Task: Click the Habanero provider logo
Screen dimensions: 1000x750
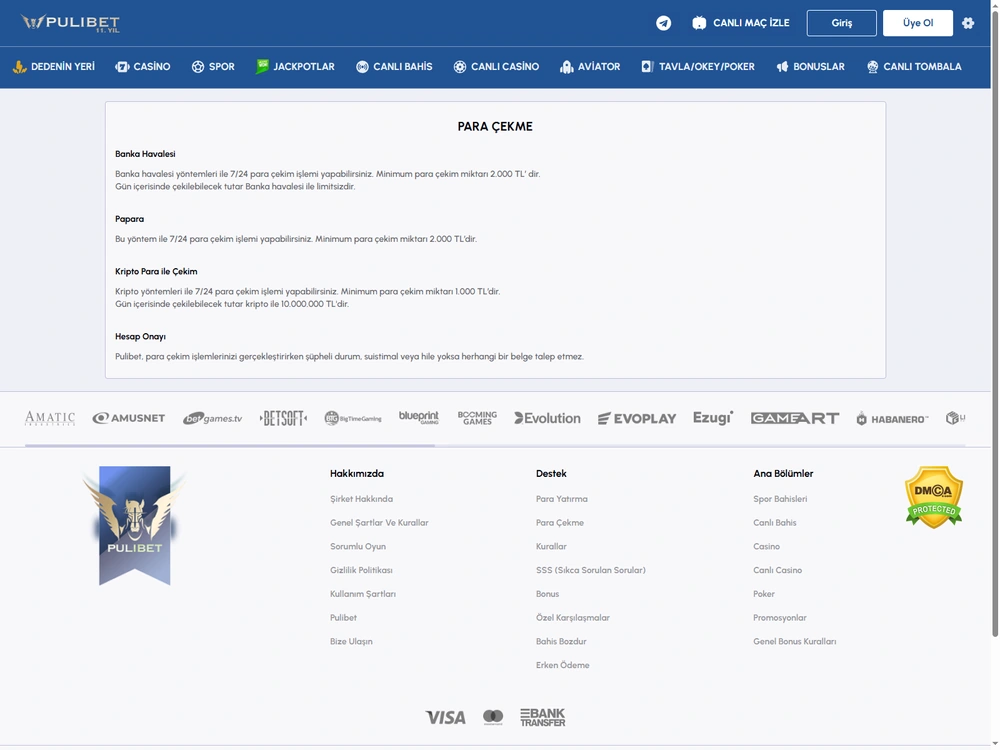Action: 892,419
